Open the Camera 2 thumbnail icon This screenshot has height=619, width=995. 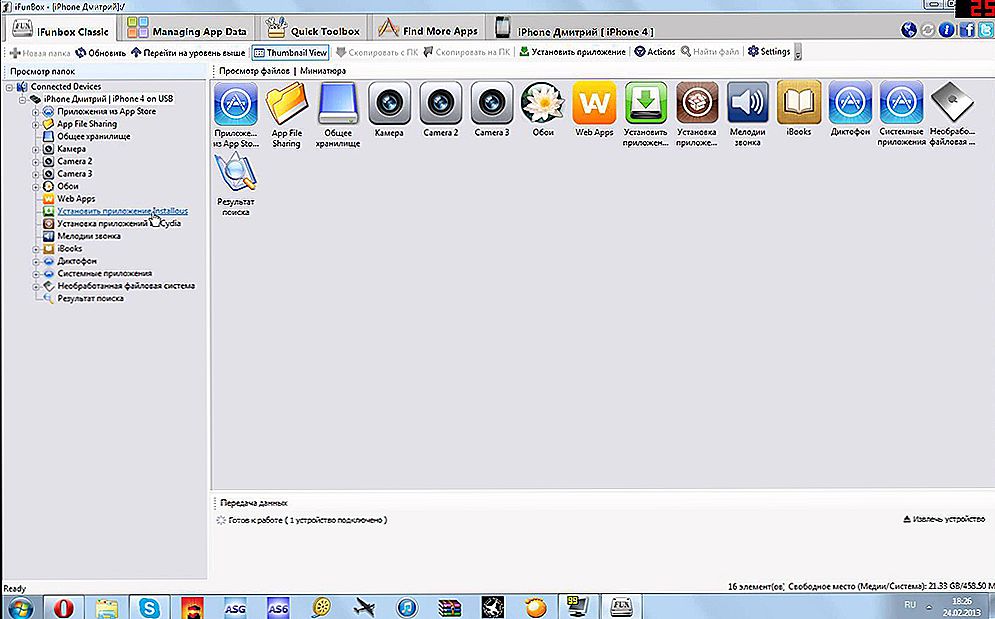click(x=440, y=103)
